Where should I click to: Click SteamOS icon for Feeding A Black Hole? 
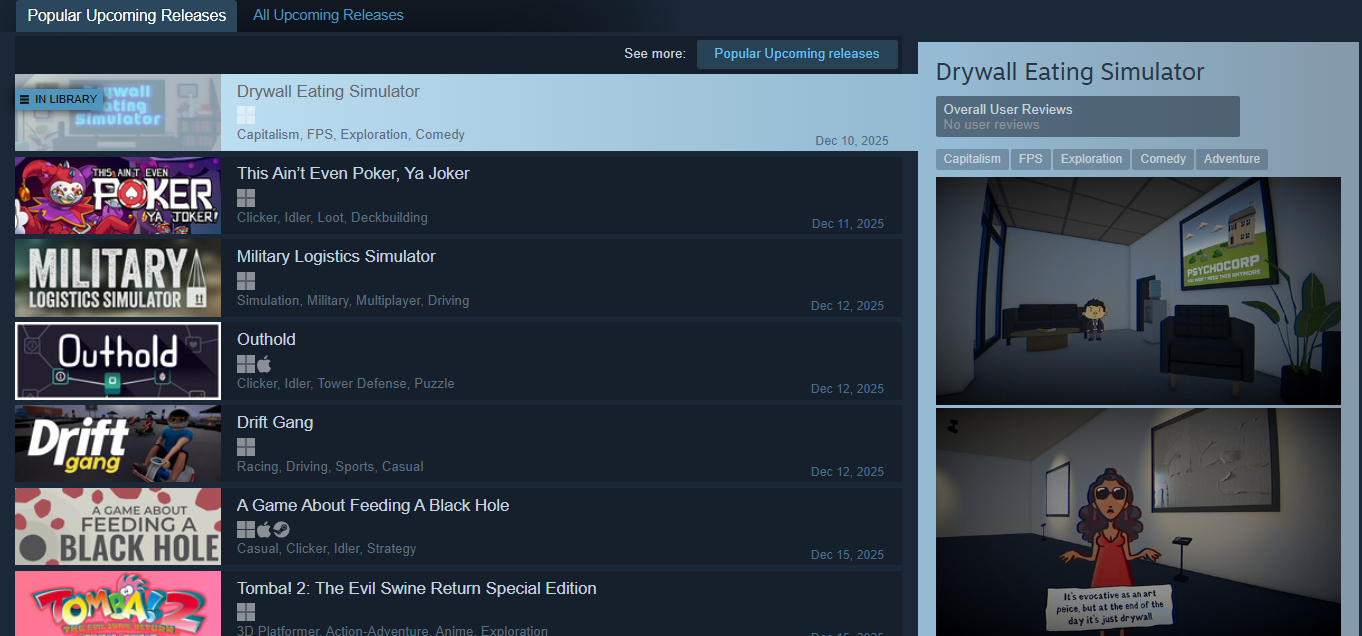click(x=281, y=530)
